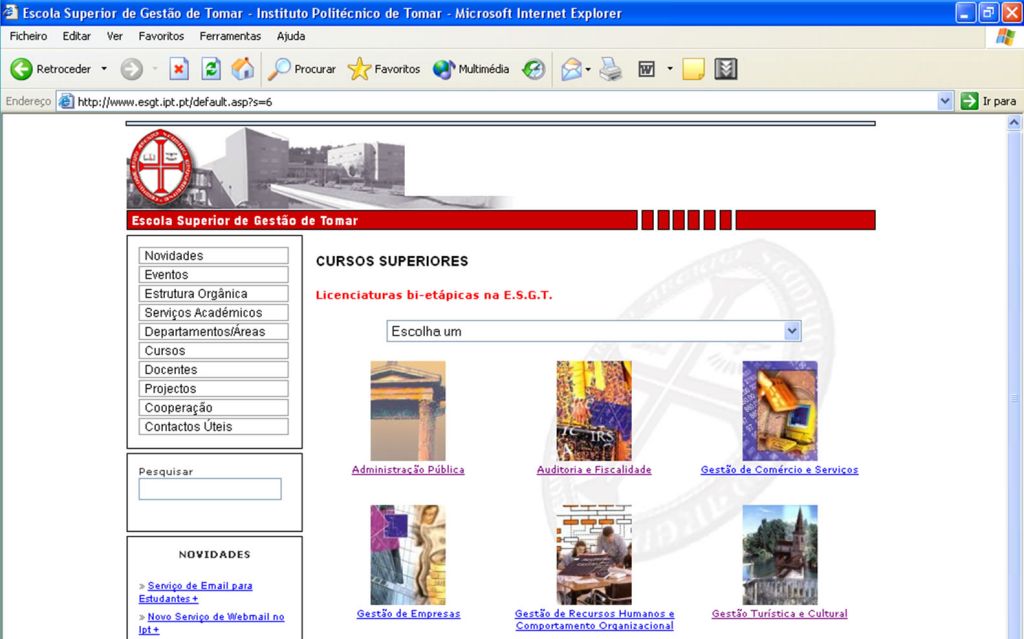
Task: Open the Gestão de Empresas link
Action: (408, 614)
